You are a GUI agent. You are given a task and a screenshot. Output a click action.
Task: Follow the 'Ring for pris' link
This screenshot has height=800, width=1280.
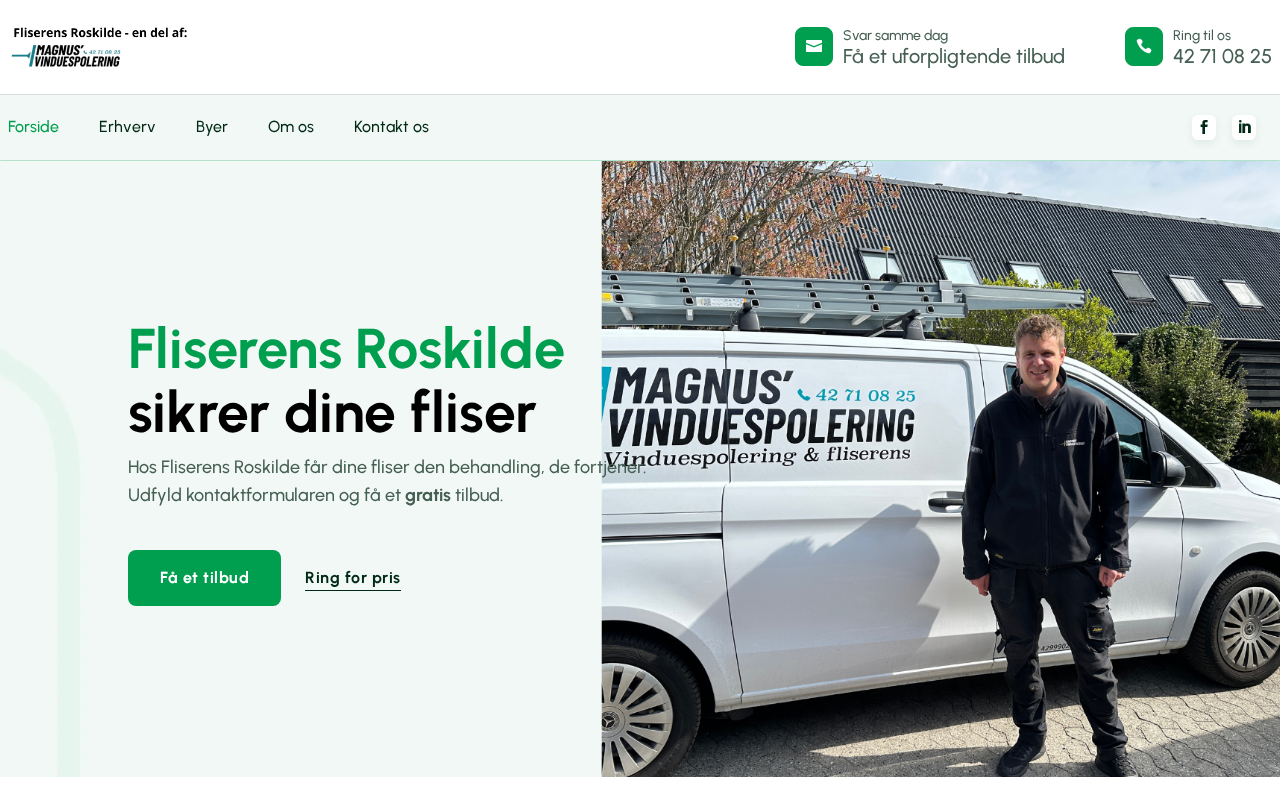click(x=353, y=578)
